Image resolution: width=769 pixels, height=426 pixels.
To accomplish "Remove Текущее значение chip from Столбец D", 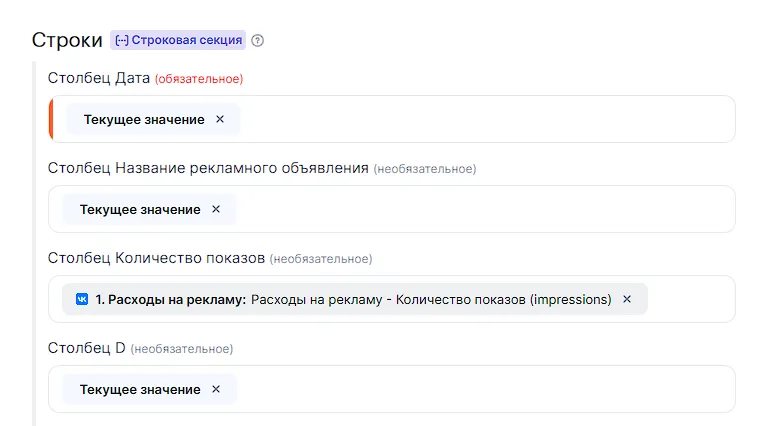I will (216, 389).
